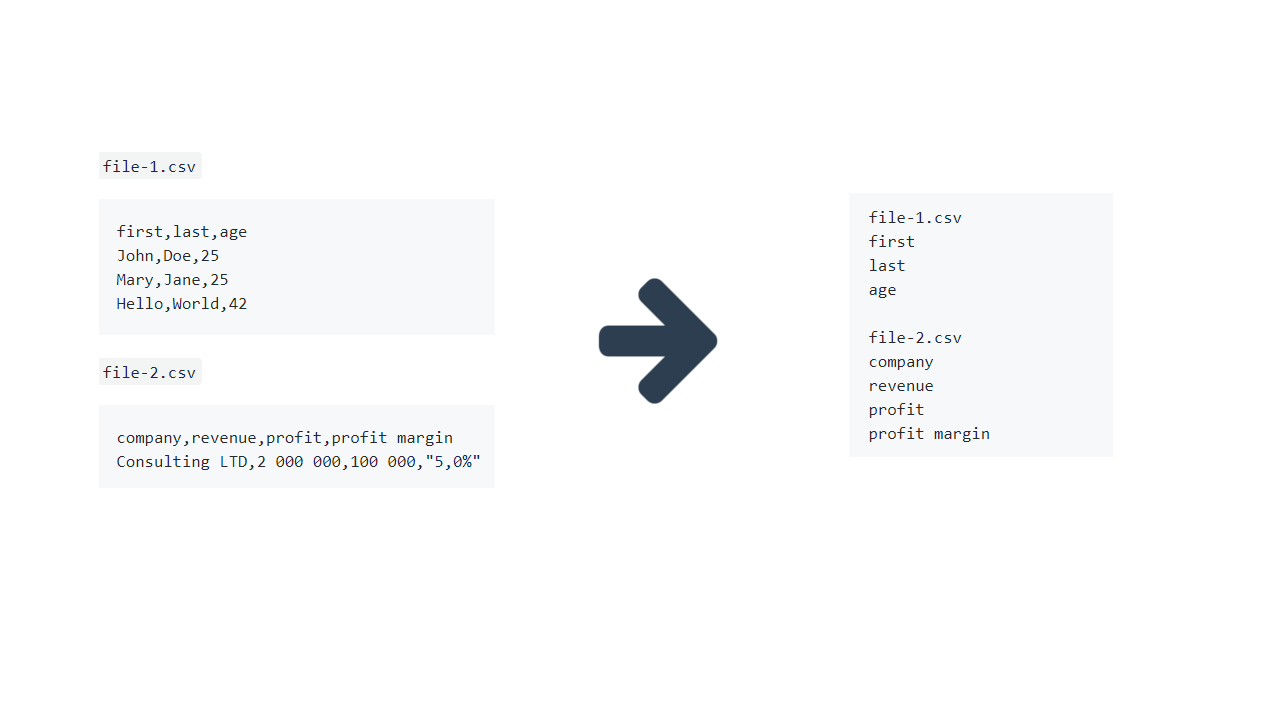
Task: Click the file-2.csv label on the left
Action: click(x=150, y=372)
